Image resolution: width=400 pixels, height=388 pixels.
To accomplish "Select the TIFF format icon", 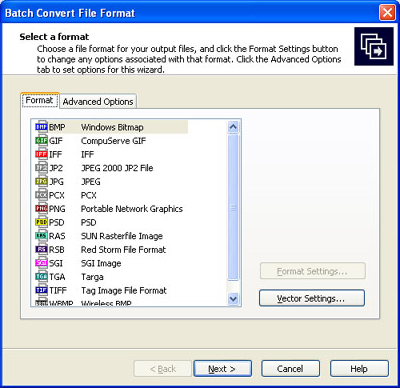I will pyautogui.click(x=41, y=290).
